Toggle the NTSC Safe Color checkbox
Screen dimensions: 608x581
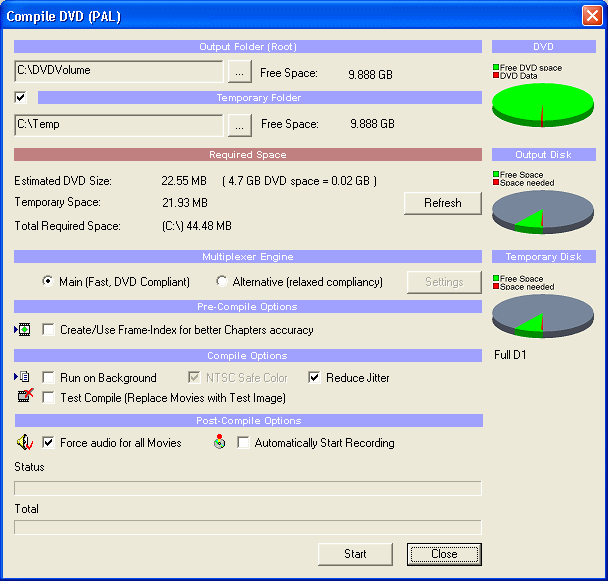coord(194,377)
